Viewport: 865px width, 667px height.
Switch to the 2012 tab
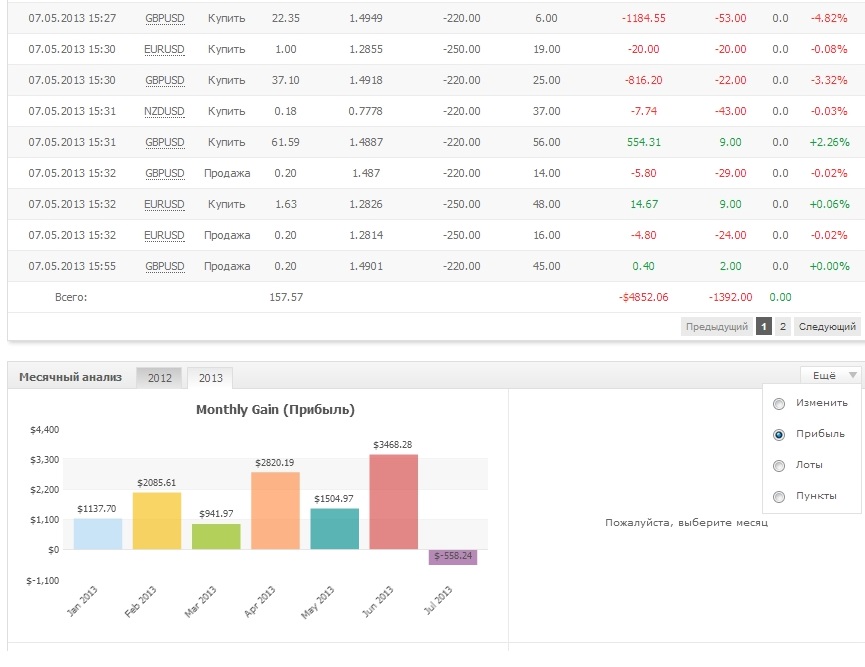pyautogui.click(x=159, y=378)
